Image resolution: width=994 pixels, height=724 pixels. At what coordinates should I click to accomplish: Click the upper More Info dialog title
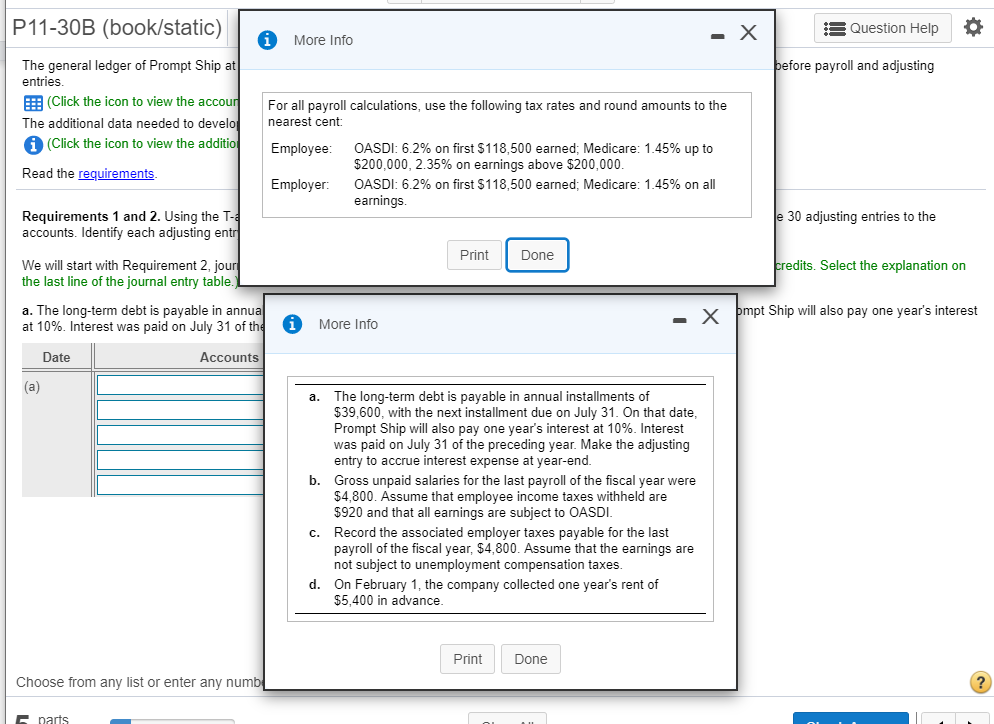[323, 40]
